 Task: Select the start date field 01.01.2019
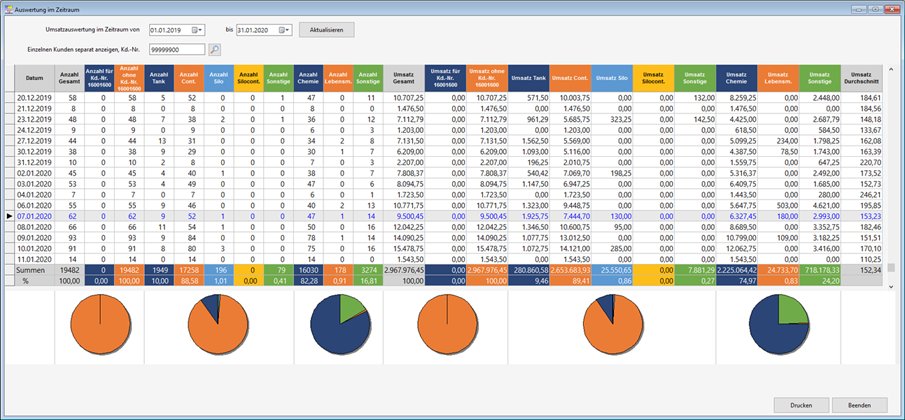(168, 30)
